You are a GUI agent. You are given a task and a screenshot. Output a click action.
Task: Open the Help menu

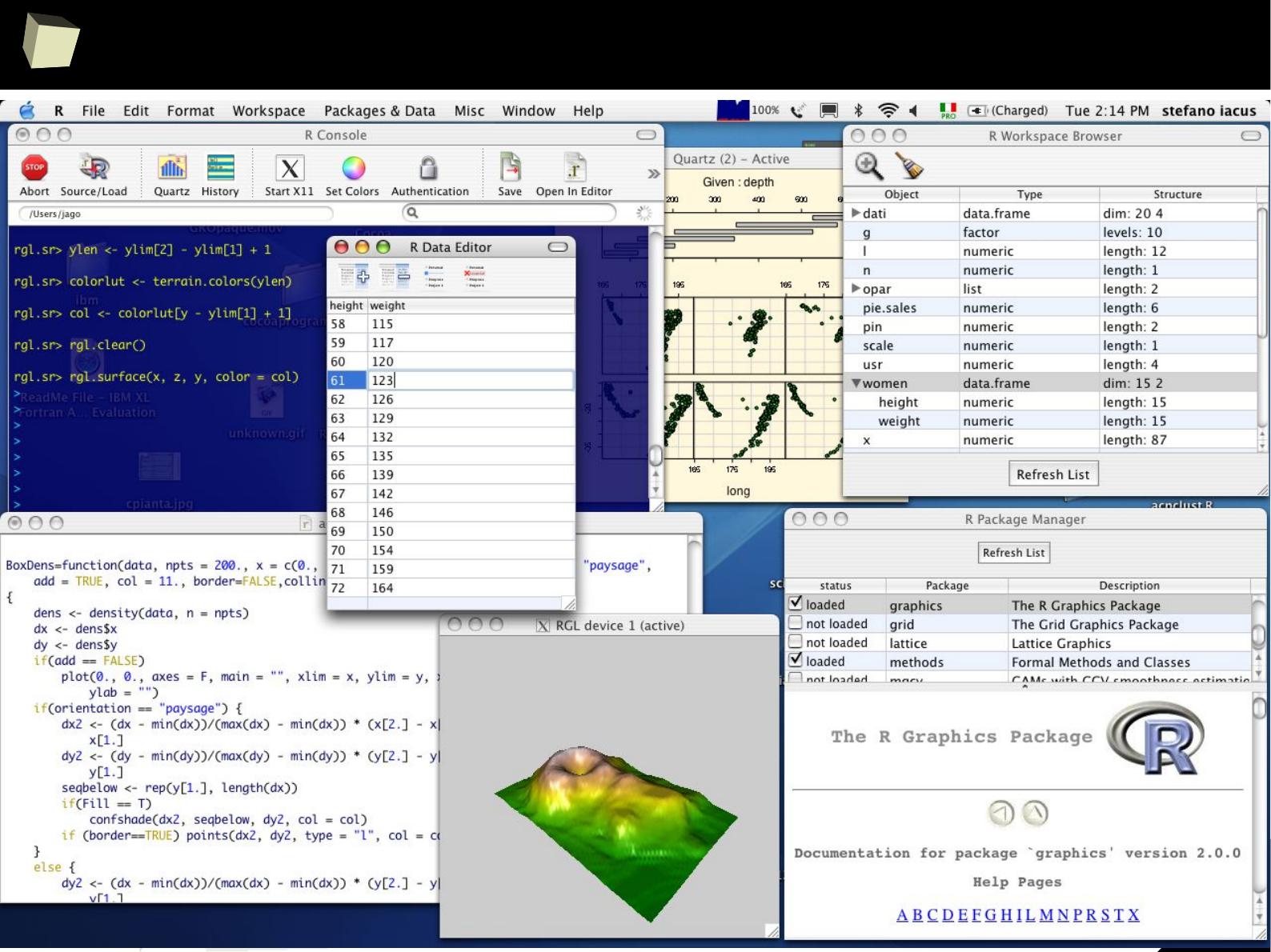588,110
